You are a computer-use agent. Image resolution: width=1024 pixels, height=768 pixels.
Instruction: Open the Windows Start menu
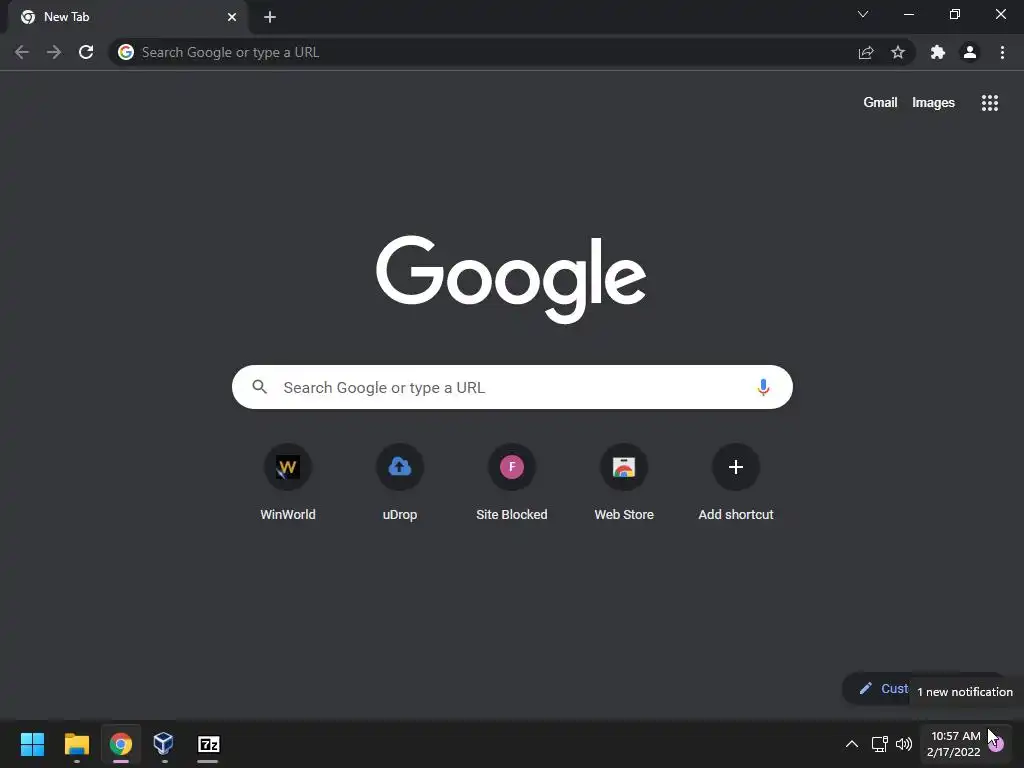click(x=32, y=744)
